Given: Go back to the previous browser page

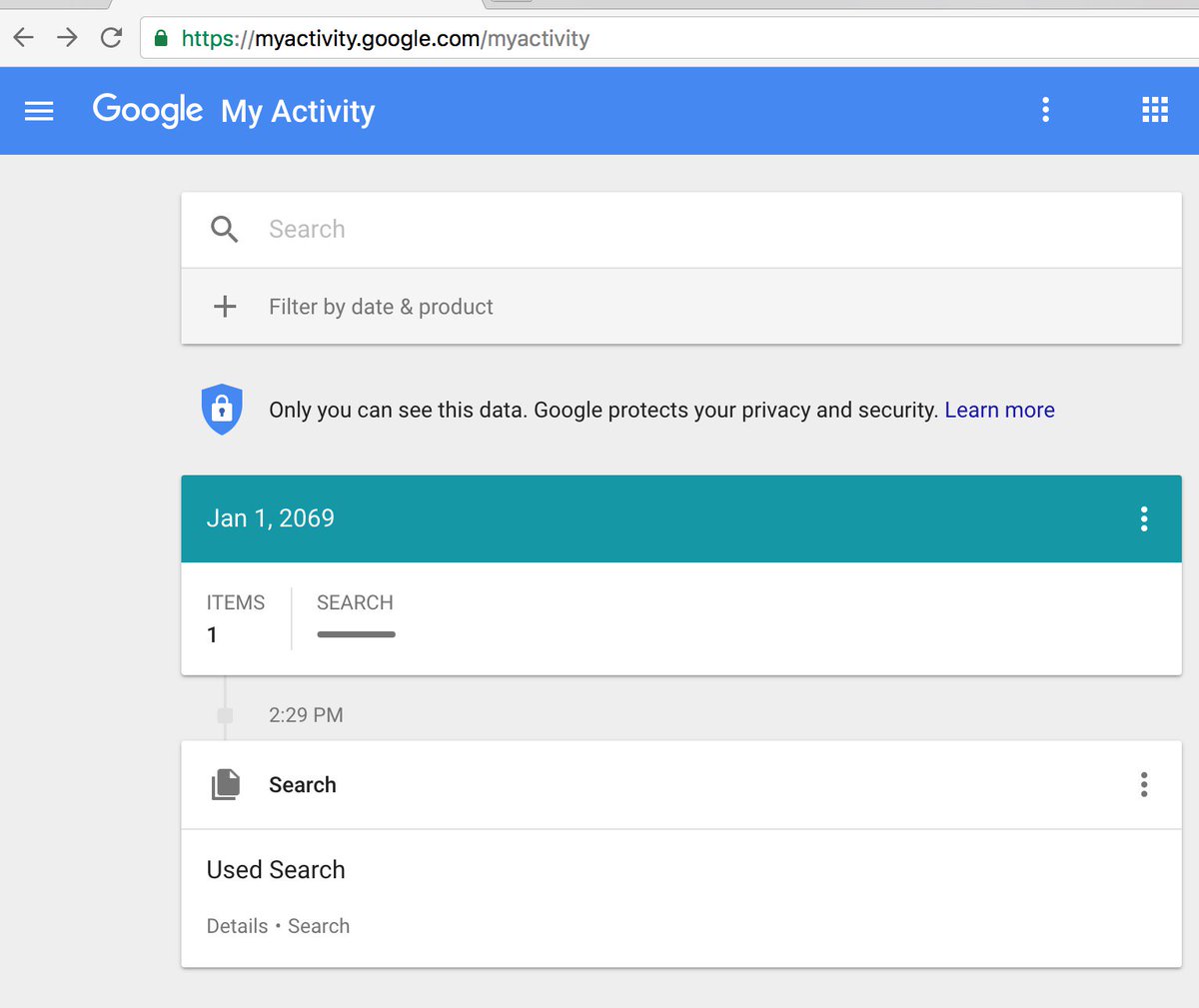Looking at the screenshot, I should click(23, 38).
